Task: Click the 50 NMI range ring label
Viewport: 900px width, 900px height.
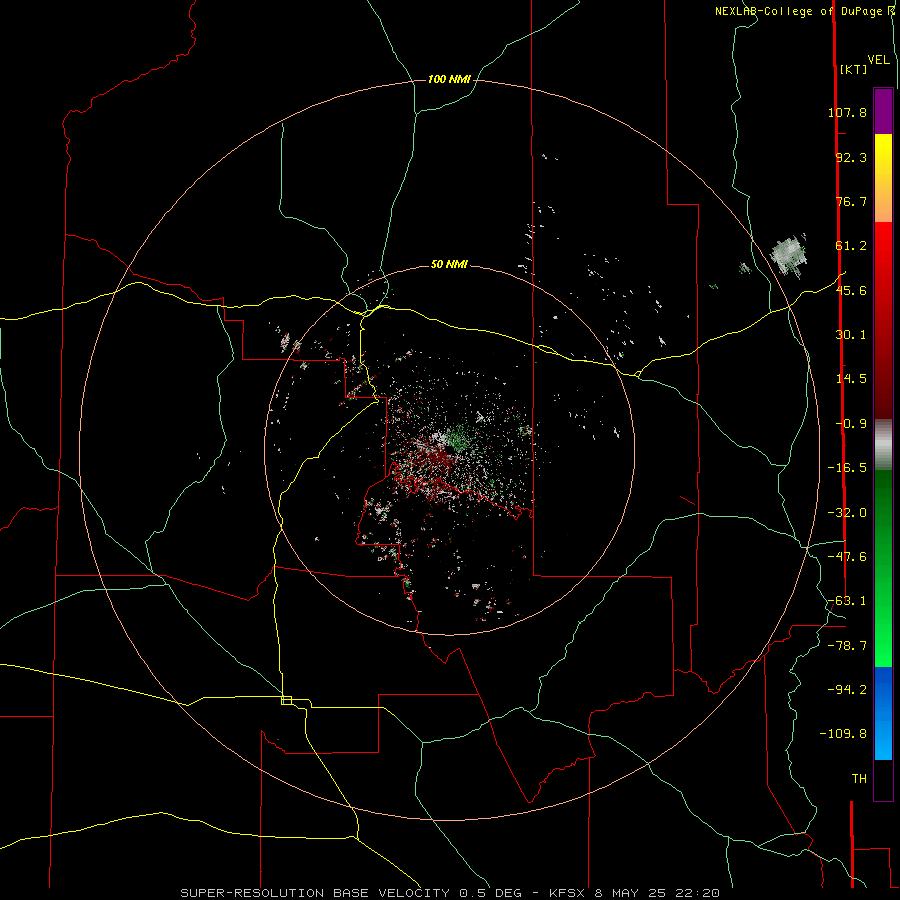Action: (x=449, y=264)
